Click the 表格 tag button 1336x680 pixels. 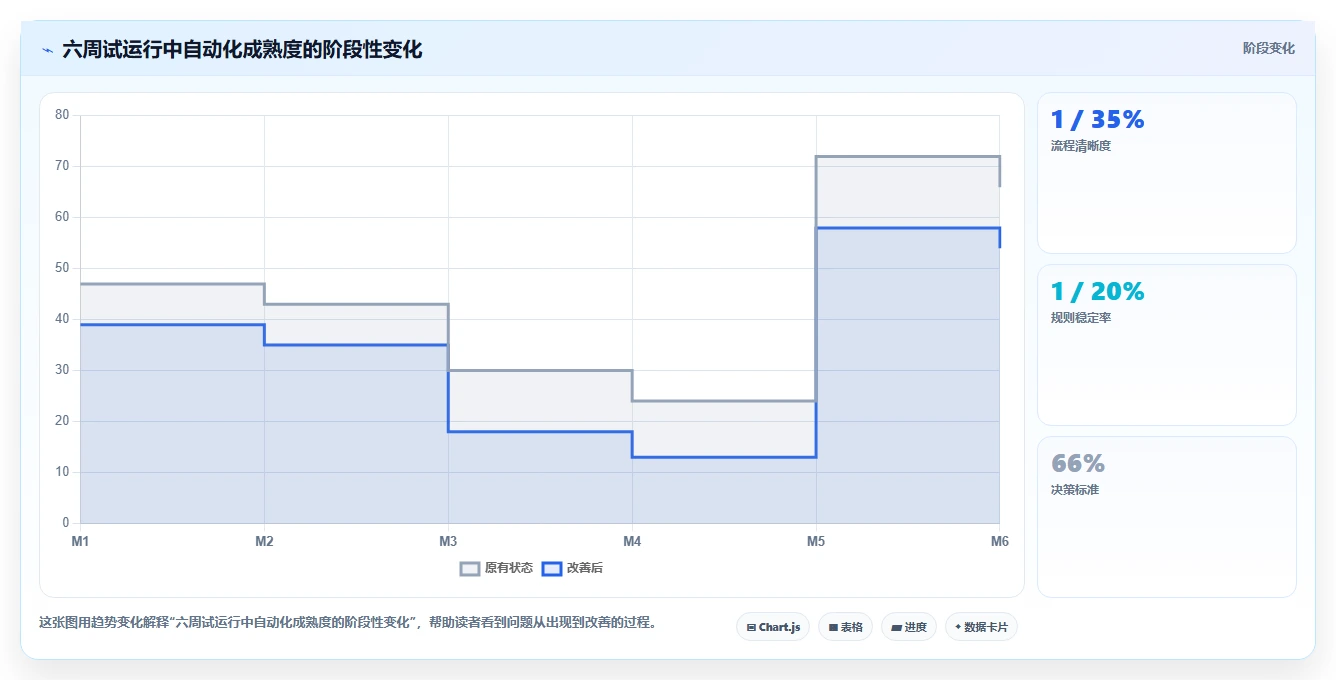845,627
